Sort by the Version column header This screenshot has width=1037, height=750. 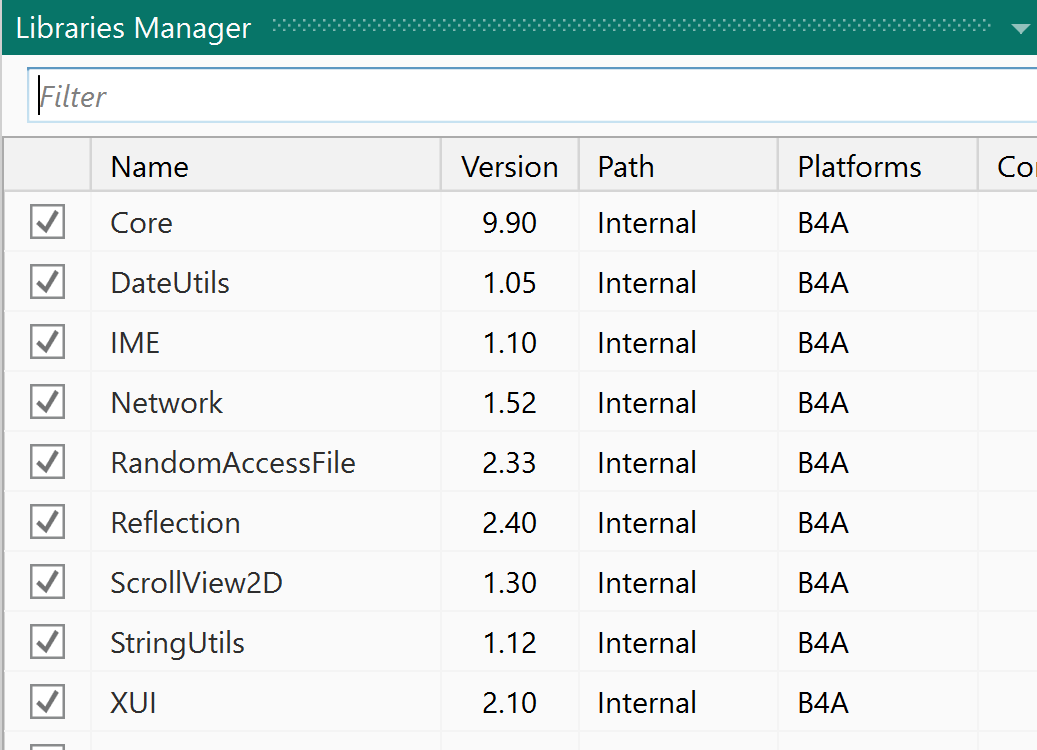click(509, 166)
